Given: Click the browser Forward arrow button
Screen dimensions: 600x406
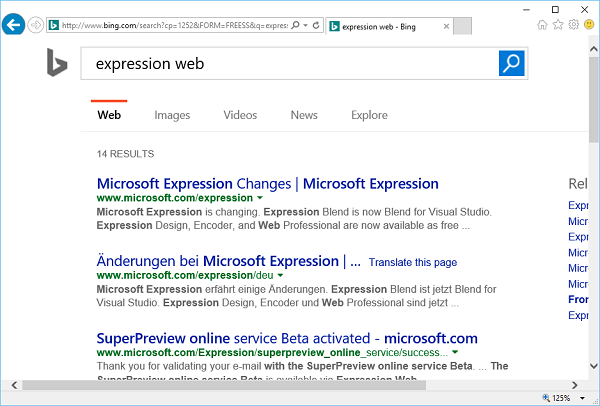Looking at the screenshot, I should (36, 24).
